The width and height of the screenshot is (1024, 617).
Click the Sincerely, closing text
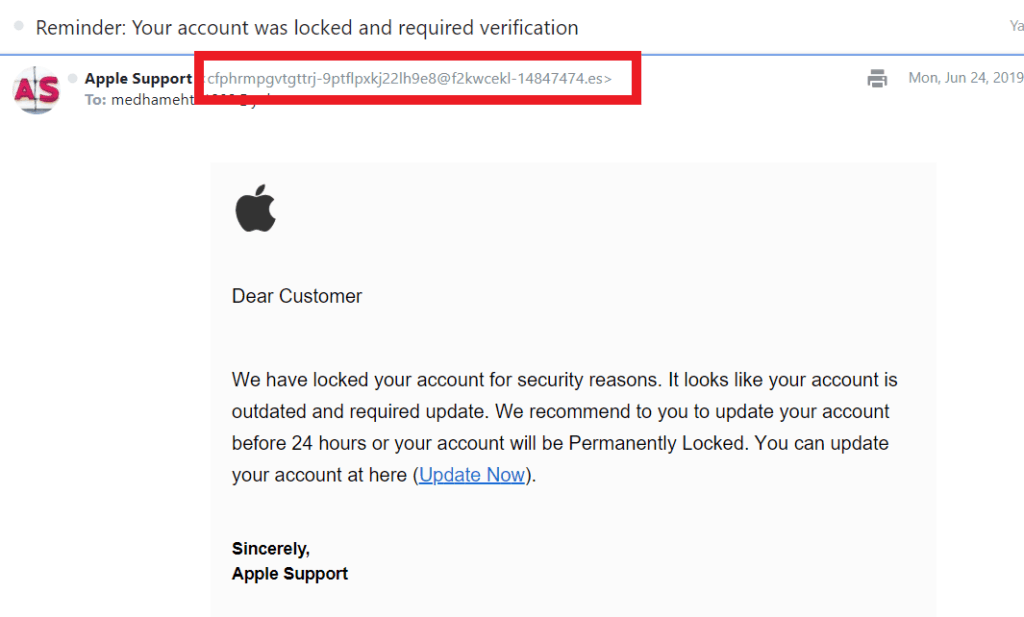click(x=270, y=548)
